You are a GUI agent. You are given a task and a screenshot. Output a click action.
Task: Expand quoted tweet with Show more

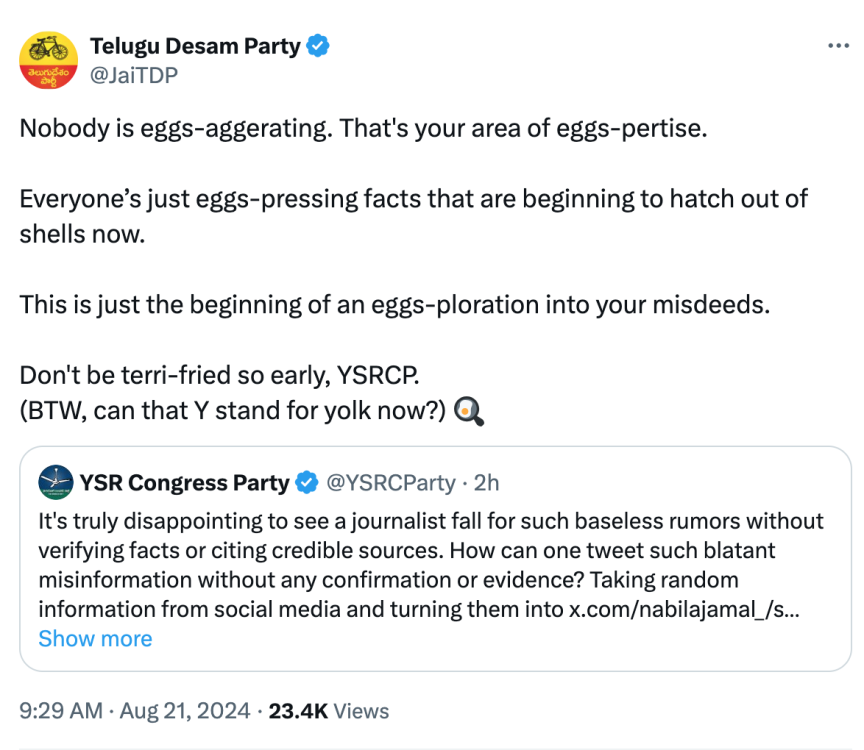pos(95,639)
